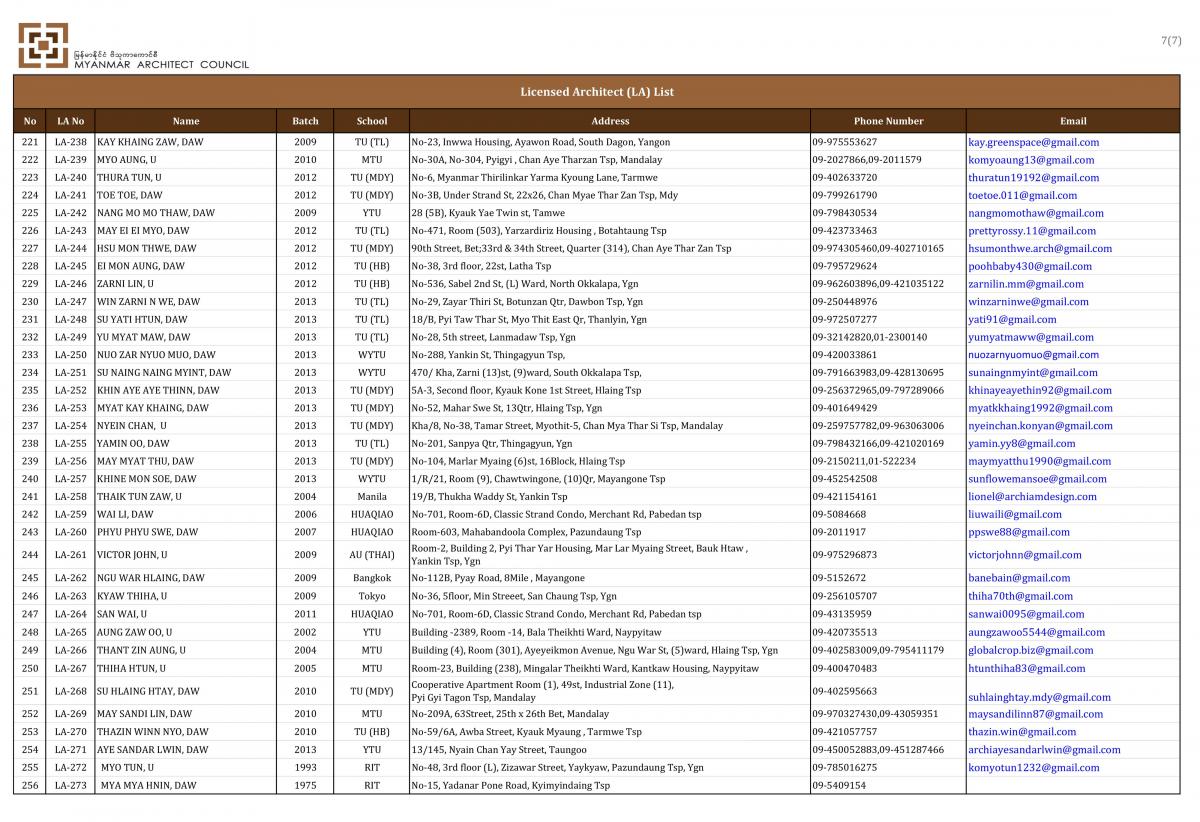This screenshot has width=1200, height=822.
Task: Select address '19/B, Thukha Waddy St, Yankin Tsp'
Action: [490, 497]
